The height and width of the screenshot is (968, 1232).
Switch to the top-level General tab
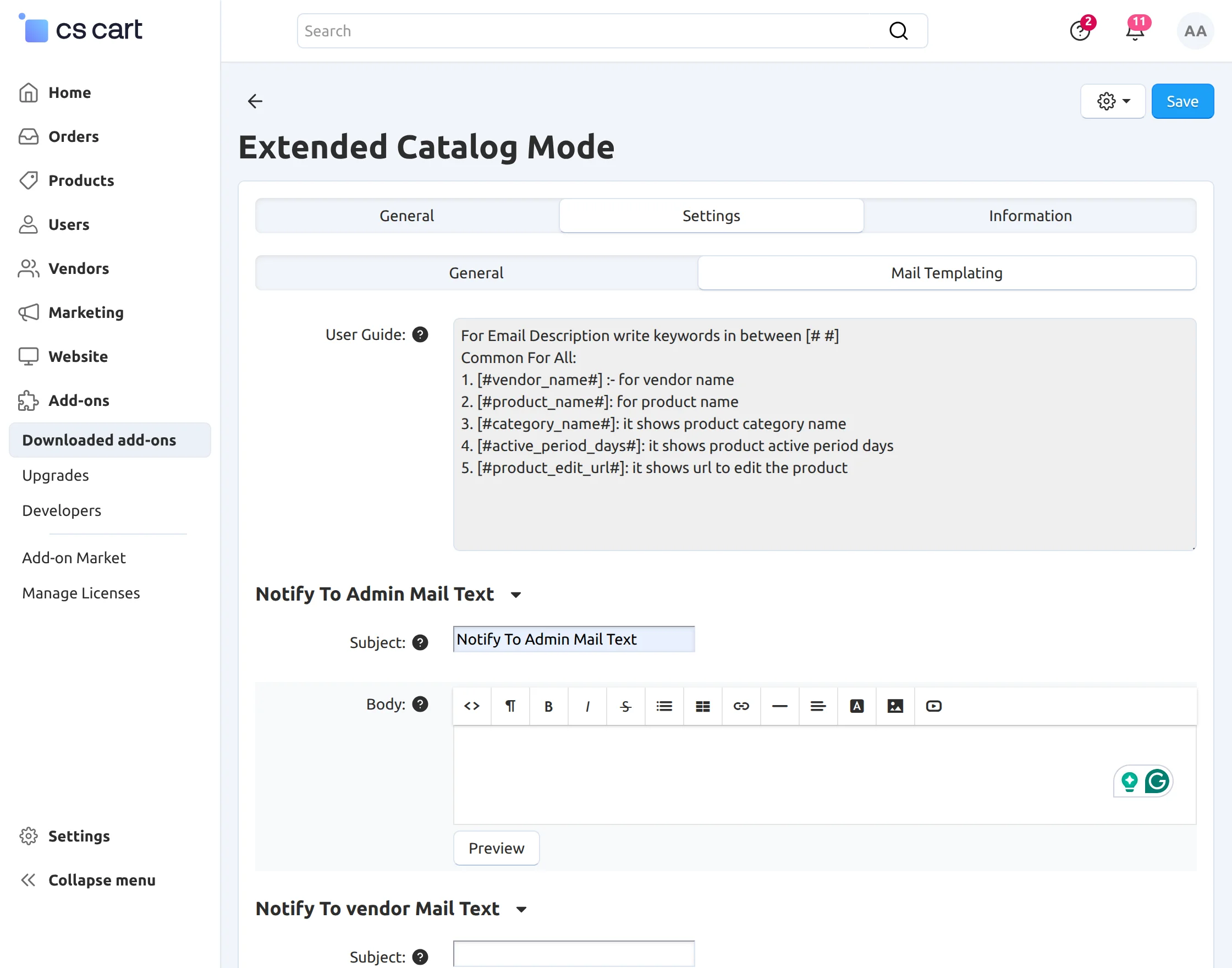pos(407,216)
